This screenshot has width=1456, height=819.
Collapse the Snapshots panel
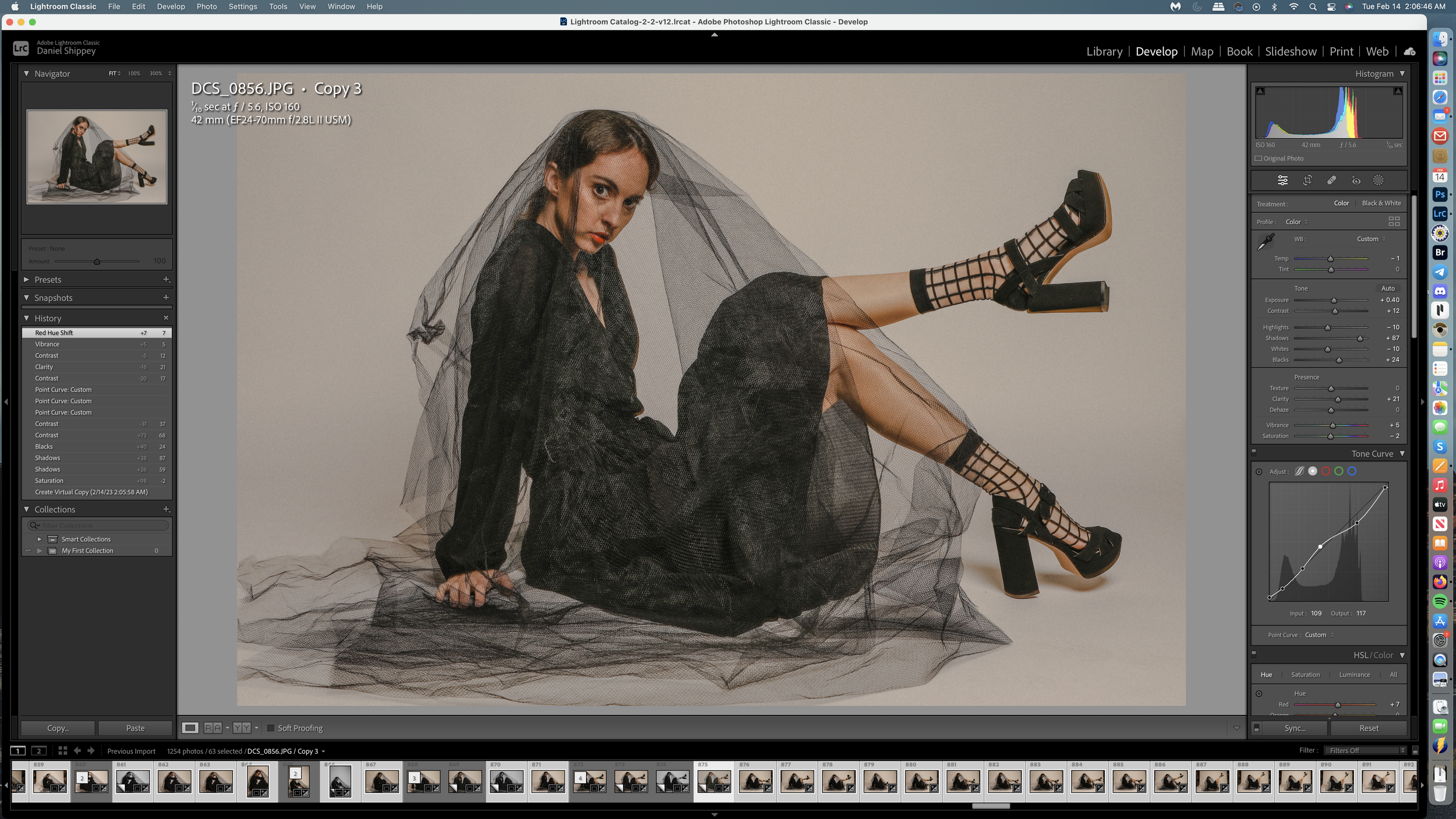[x=26, y=298]
